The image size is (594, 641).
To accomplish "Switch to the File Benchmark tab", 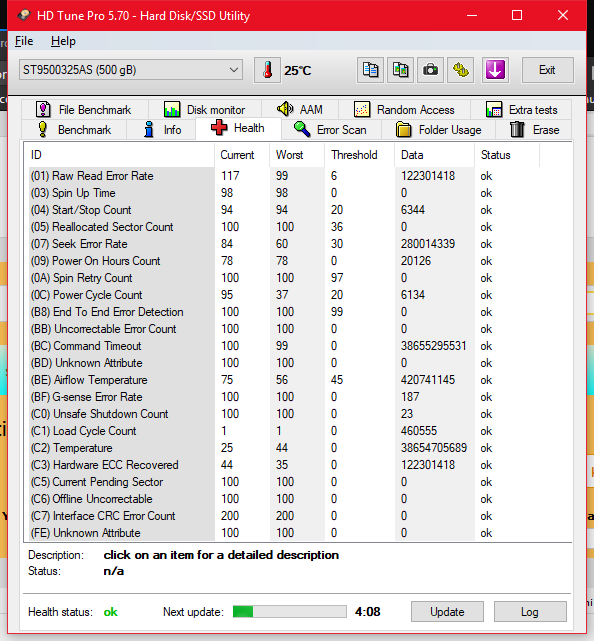I will point(83,110).
